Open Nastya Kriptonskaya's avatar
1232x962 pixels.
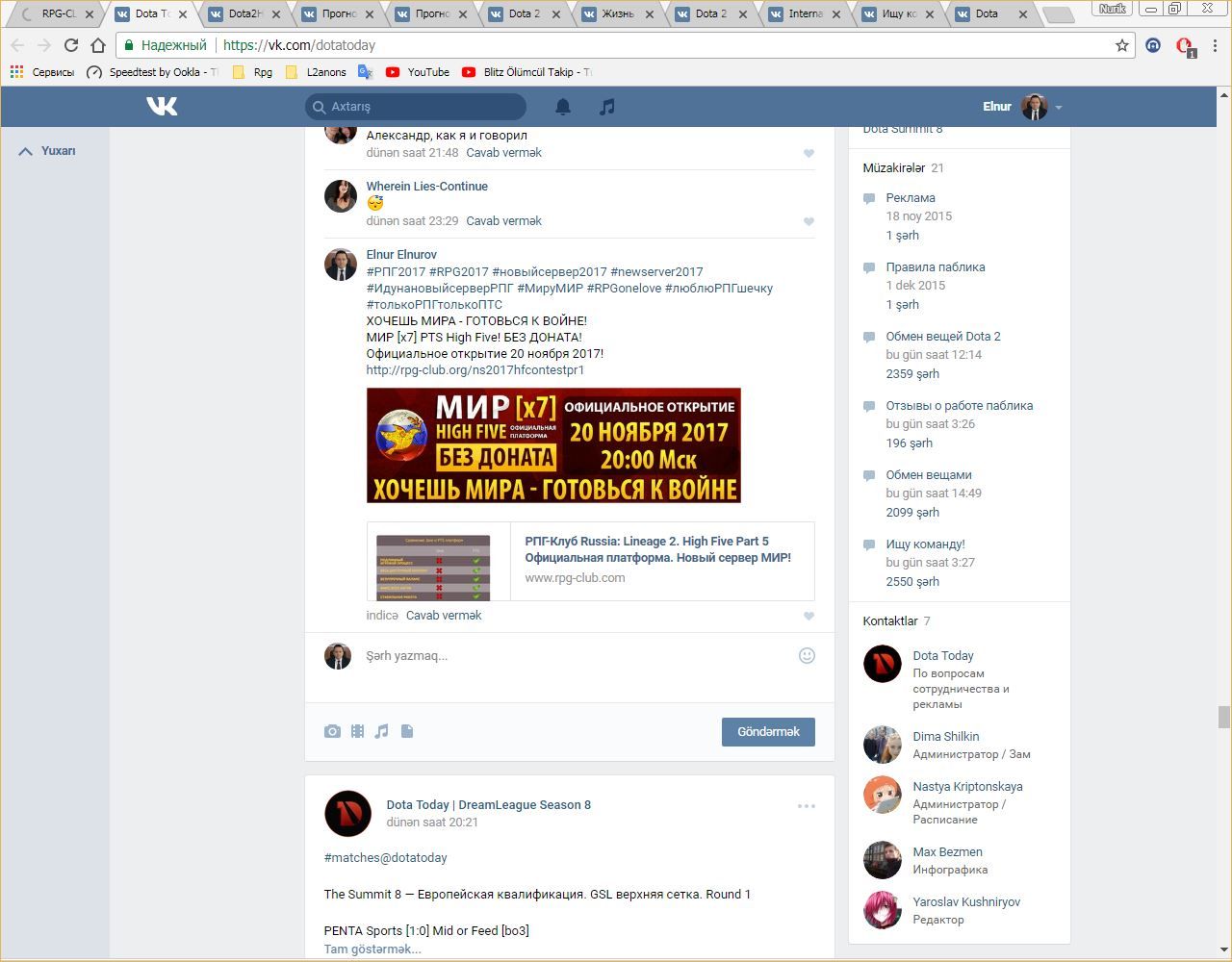(882, 796)
